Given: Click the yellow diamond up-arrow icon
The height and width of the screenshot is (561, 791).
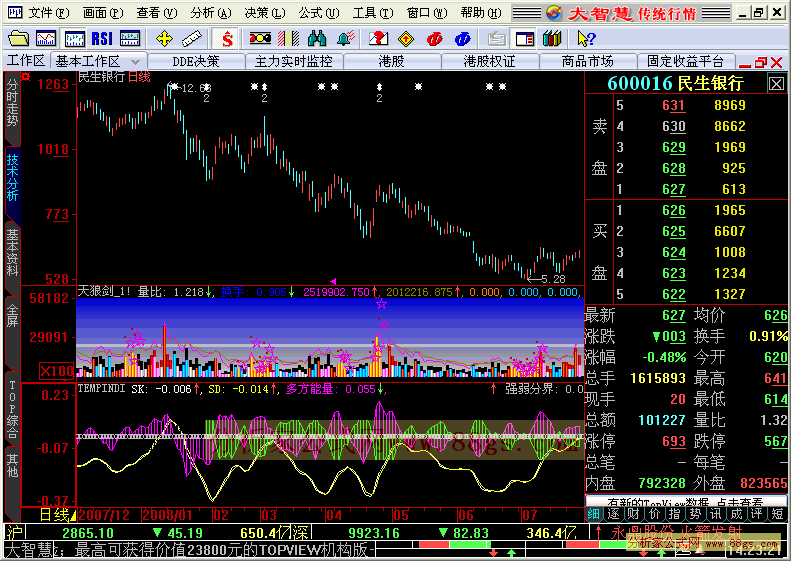Looking at the screenshot, I should click(406, 38).
